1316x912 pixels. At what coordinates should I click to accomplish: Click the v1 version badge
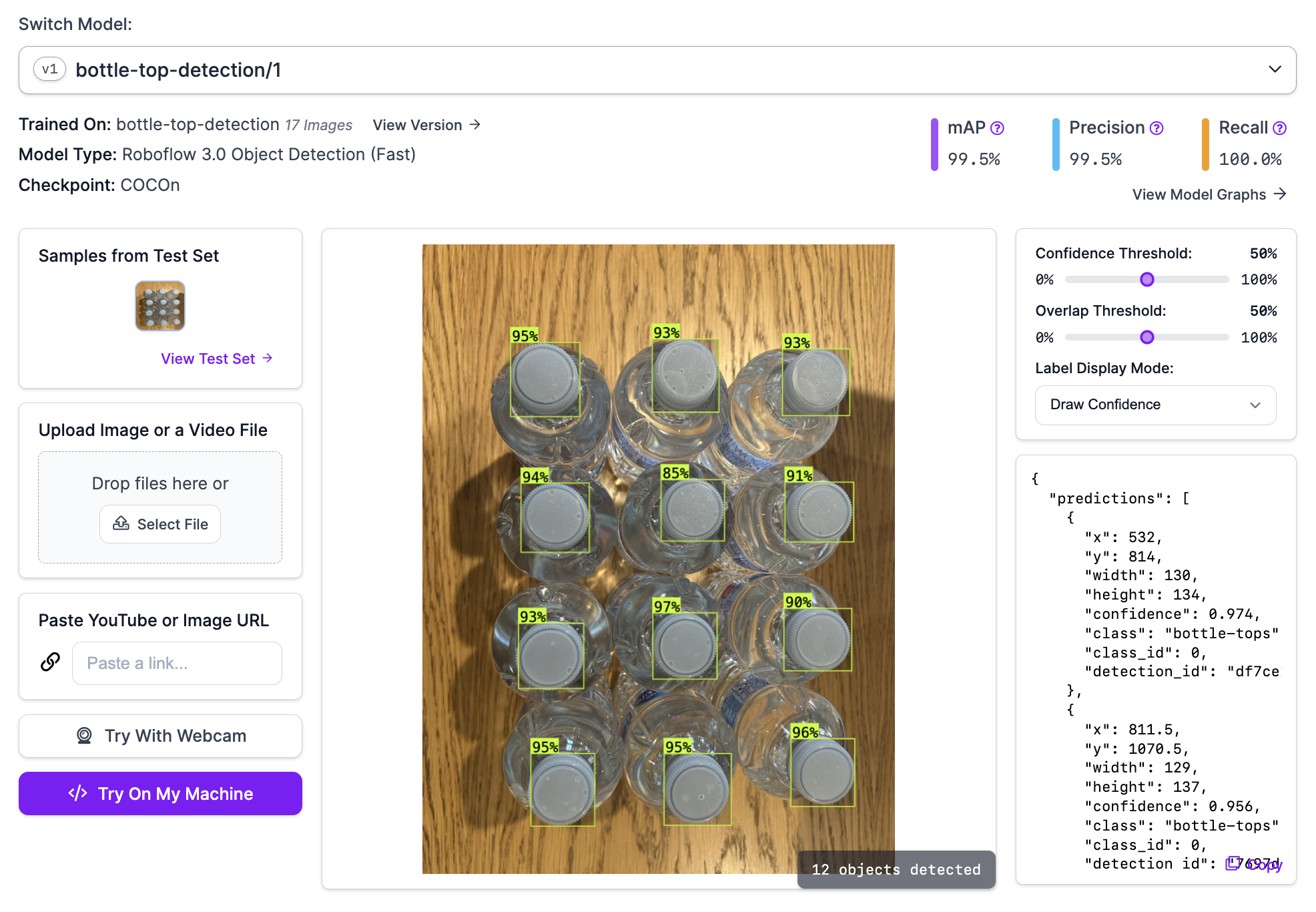[49, 69]
